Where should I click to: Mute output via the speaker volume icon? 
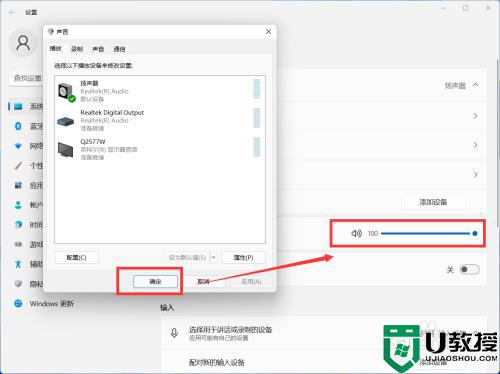pyautogui.click(x=356, y=233)
